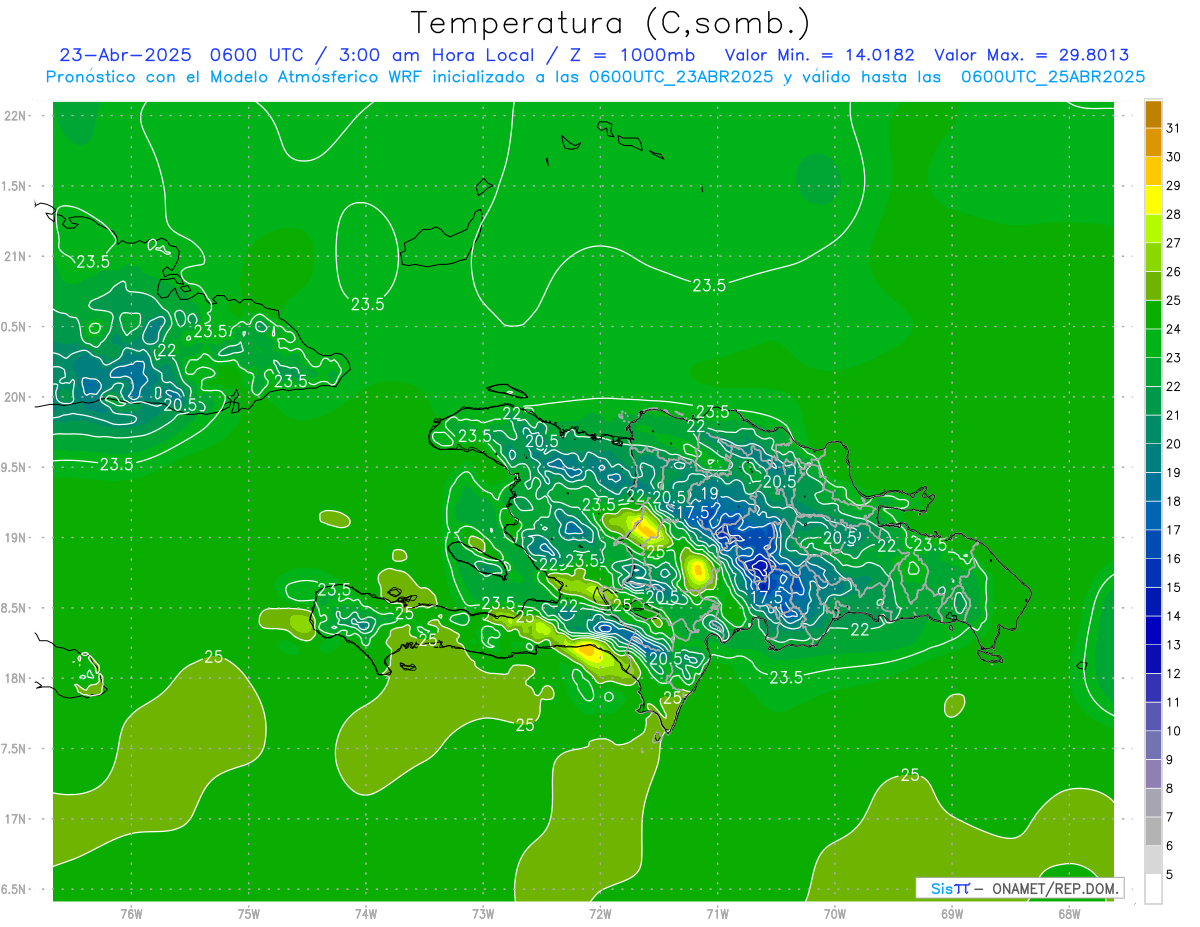
Task: Click the color scale label "24"
Action: pos(1174,329)
